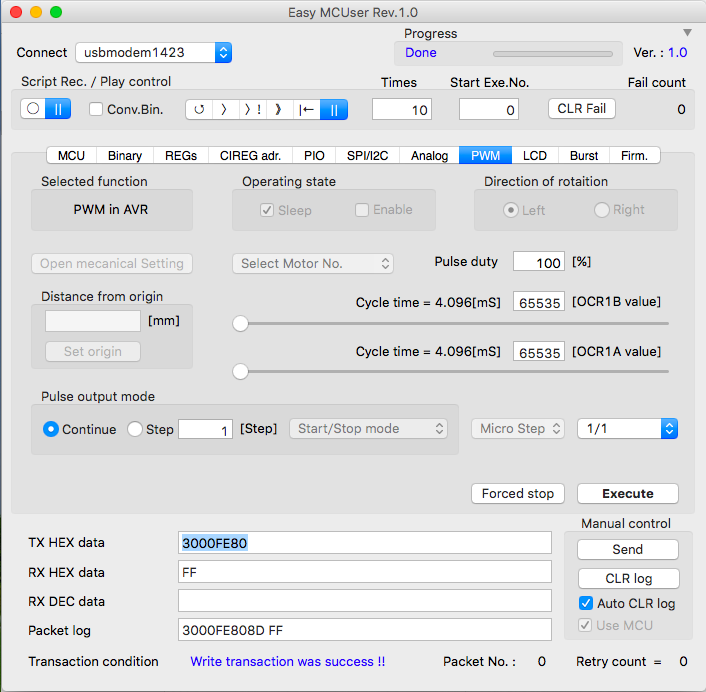Click the loop replay arrow icon

coord(199,109)
